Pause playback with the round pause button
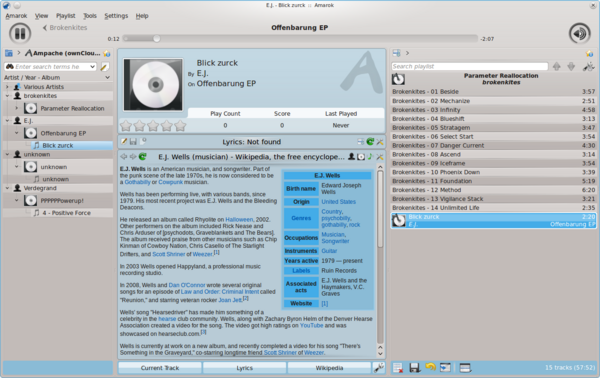 pos(20,34)
